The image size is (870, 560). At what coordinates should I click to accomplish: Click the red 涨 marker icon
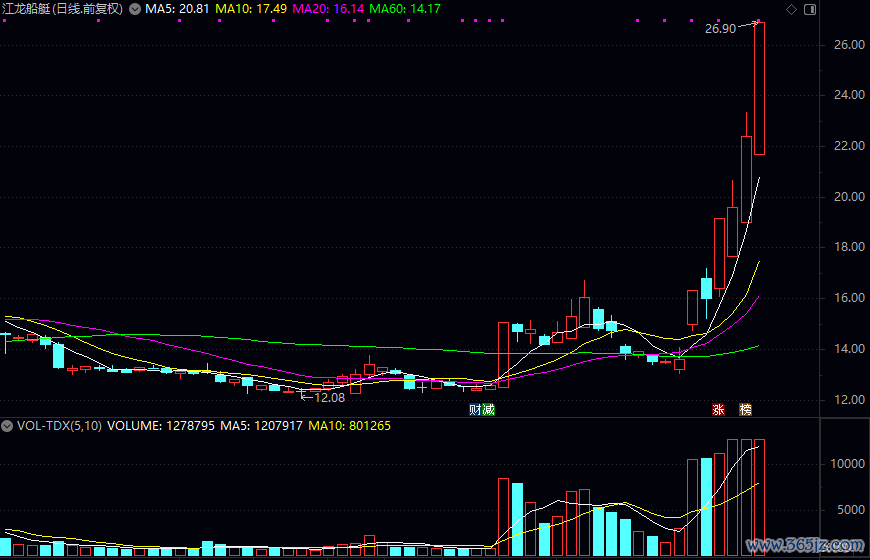pos(718,410)
